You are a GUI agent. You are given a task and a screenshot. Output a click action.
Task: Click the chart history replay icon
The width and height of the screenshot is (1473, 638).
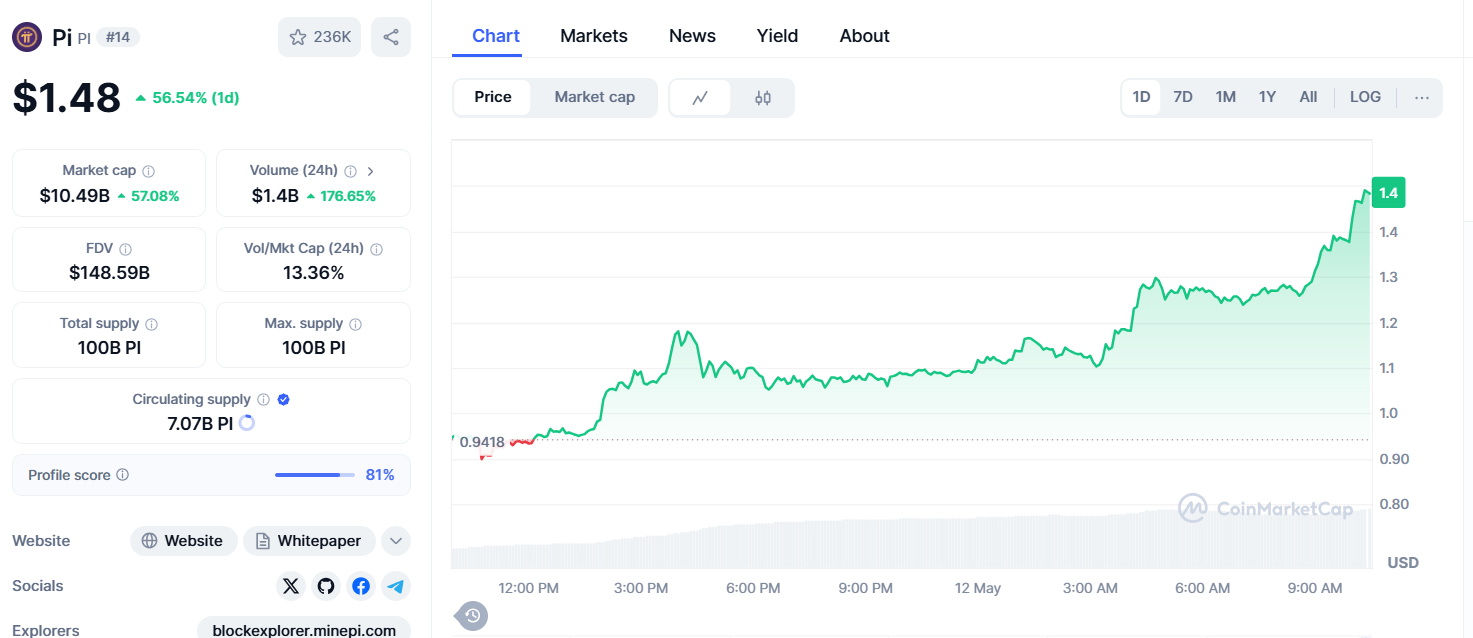pyautogui.click(x=474, y=615)
